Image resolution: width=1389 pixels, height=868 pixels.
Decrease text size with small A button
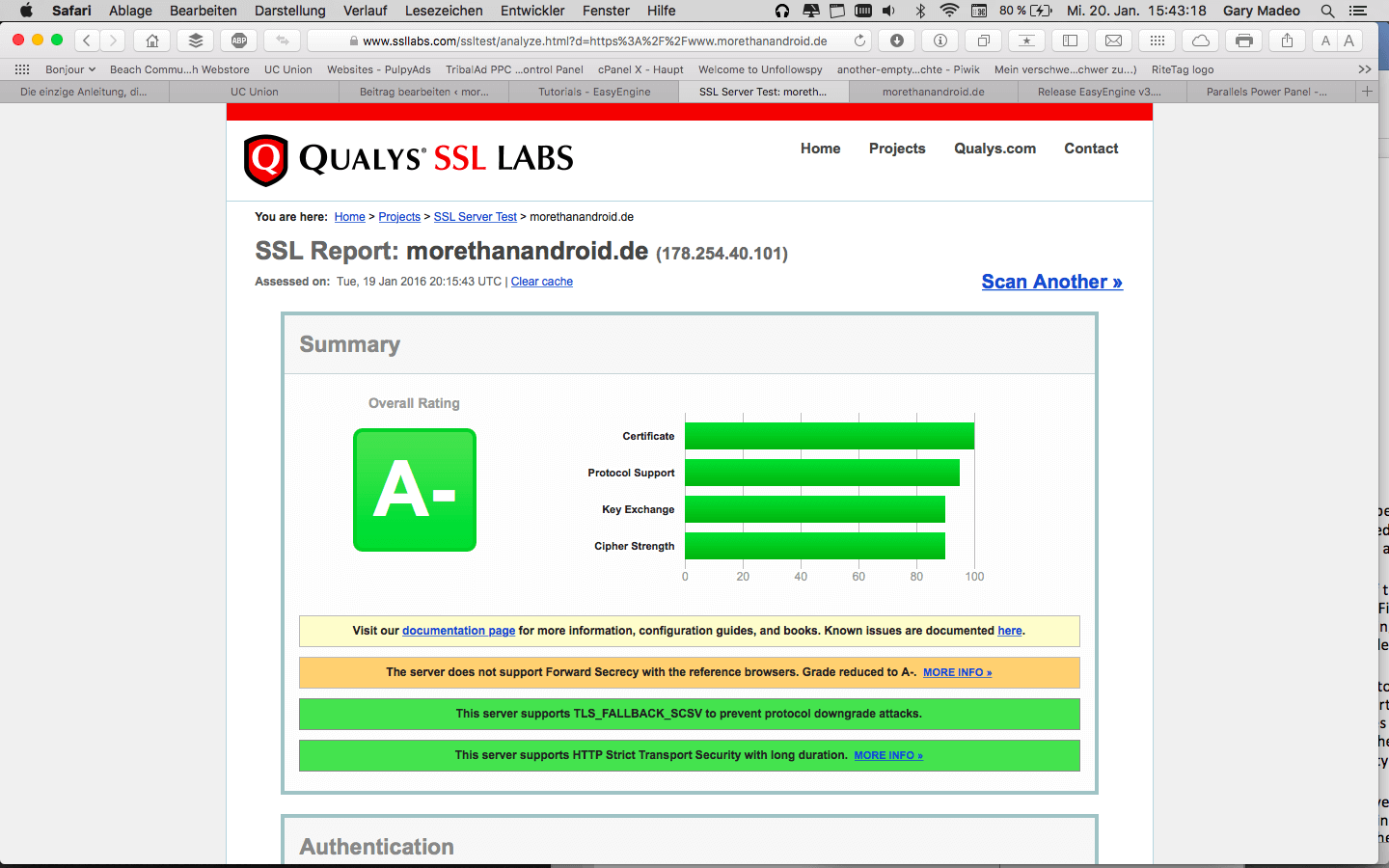[x=1325, y=41]
